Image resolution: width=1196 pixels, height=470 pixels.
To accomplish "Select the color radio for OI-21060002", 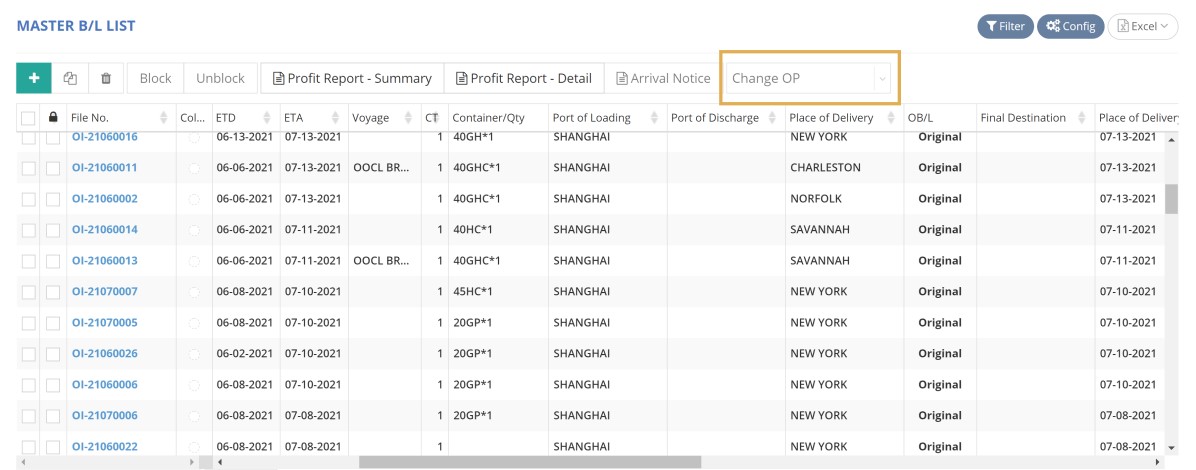I will (194, 199).
